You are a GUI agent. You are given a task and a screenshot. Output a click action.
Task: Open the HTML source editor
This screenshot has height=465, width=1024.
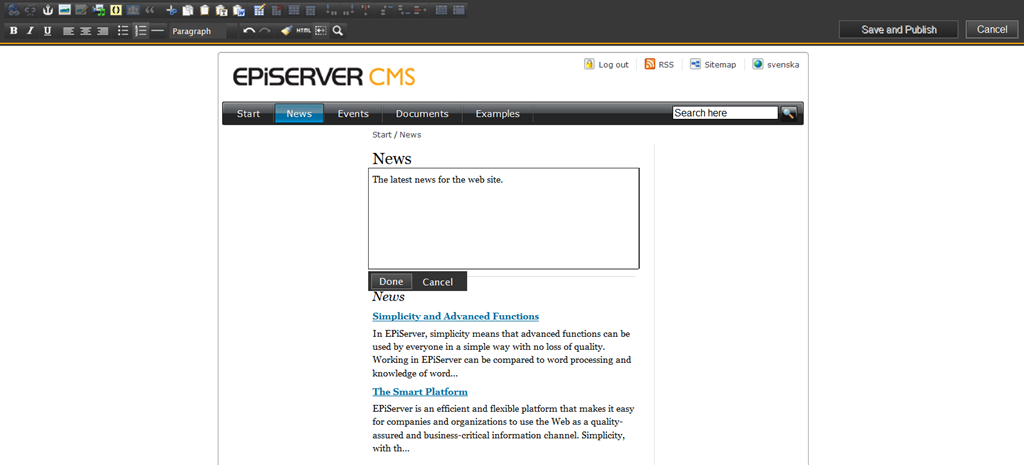click(x=303, y=31)
